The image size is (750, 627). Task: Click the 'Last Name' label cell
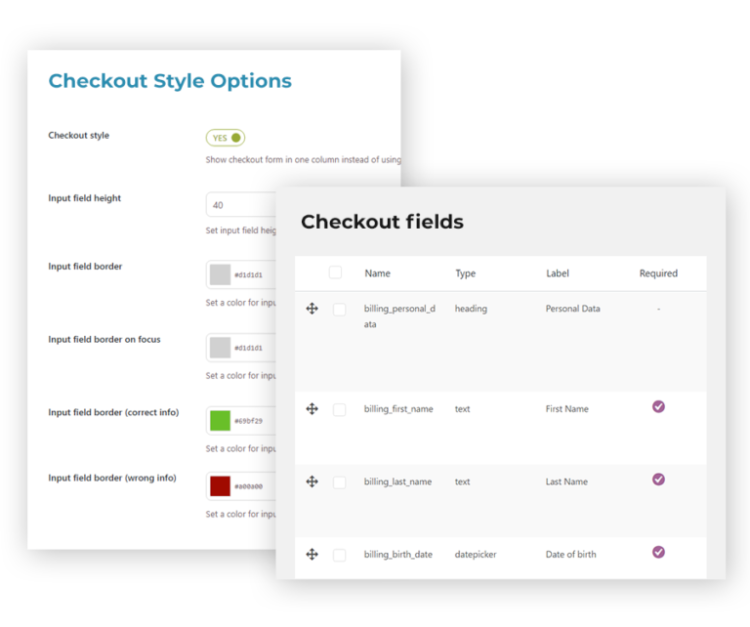567,482
